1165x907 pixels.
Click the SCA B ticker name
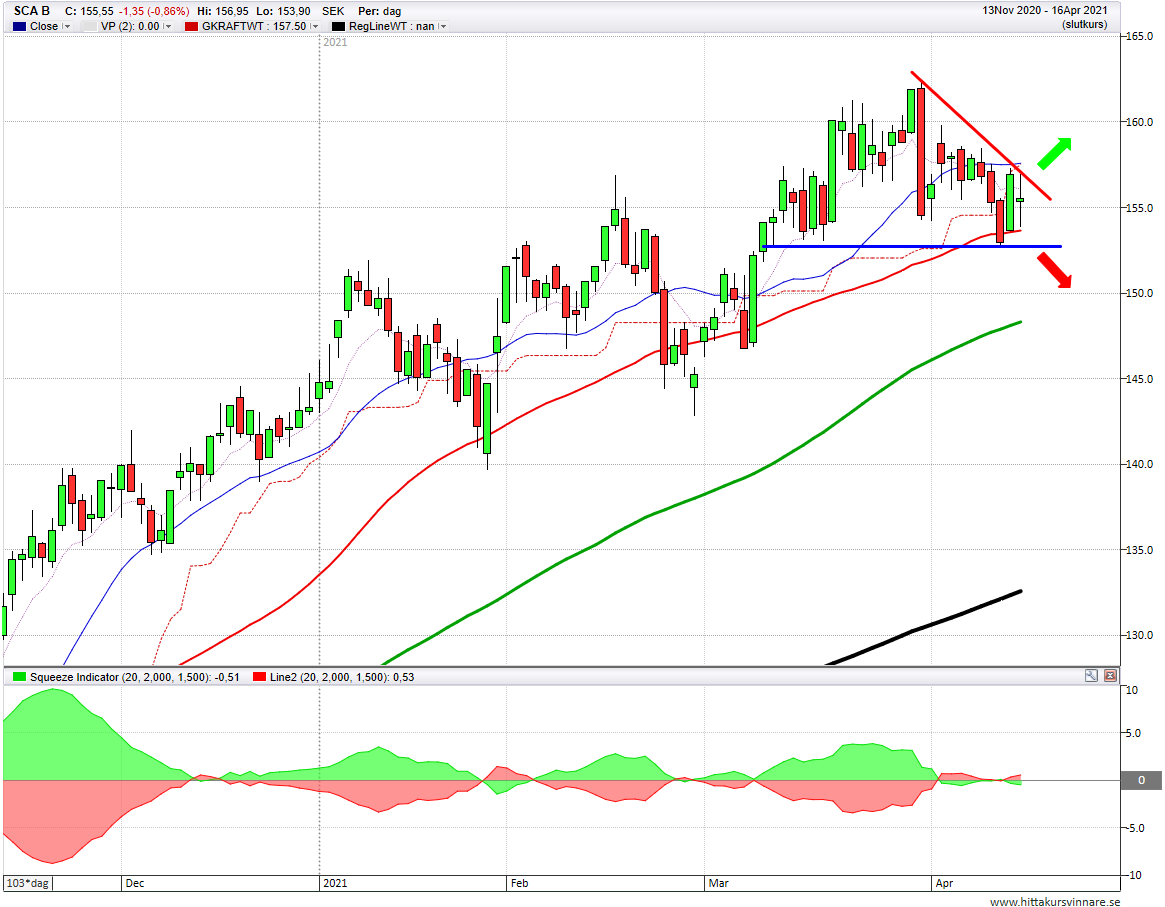32,11
